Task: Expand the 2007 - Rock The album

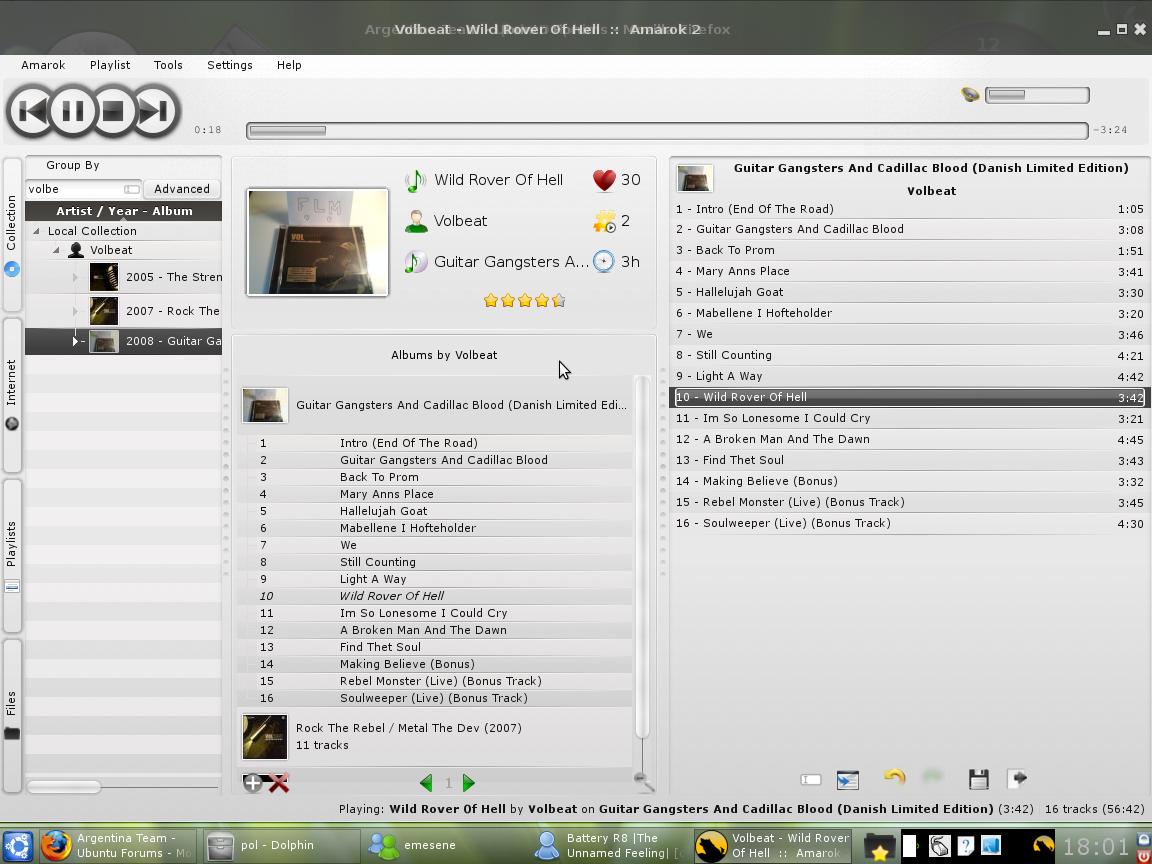Action: coord(75,311)
